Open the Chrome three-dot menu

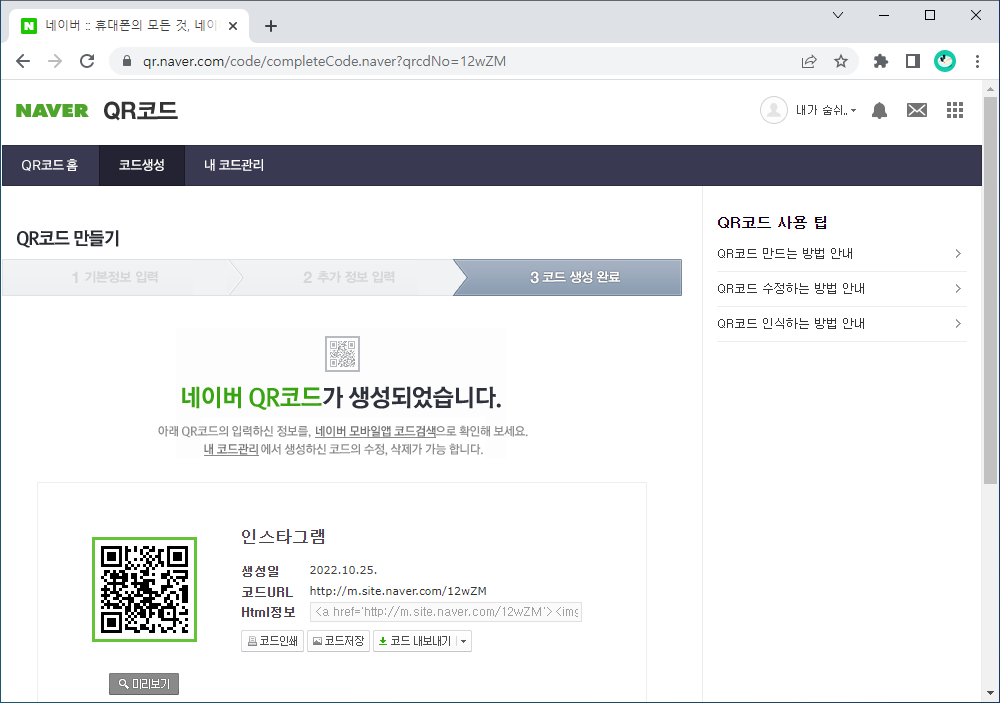pos(977,61)
